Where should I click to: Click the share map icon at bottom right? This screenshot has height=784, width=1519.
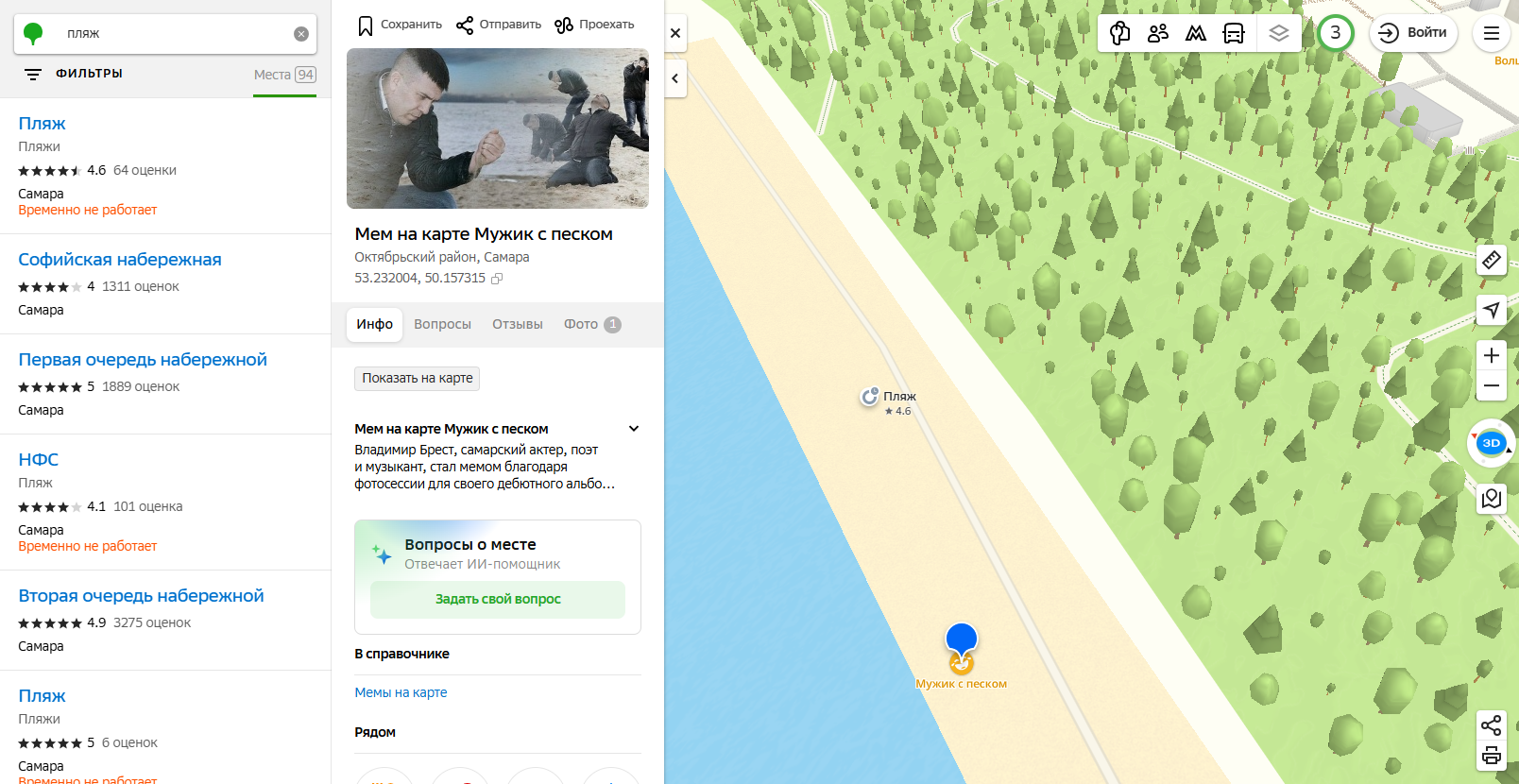click(1491, 725)
